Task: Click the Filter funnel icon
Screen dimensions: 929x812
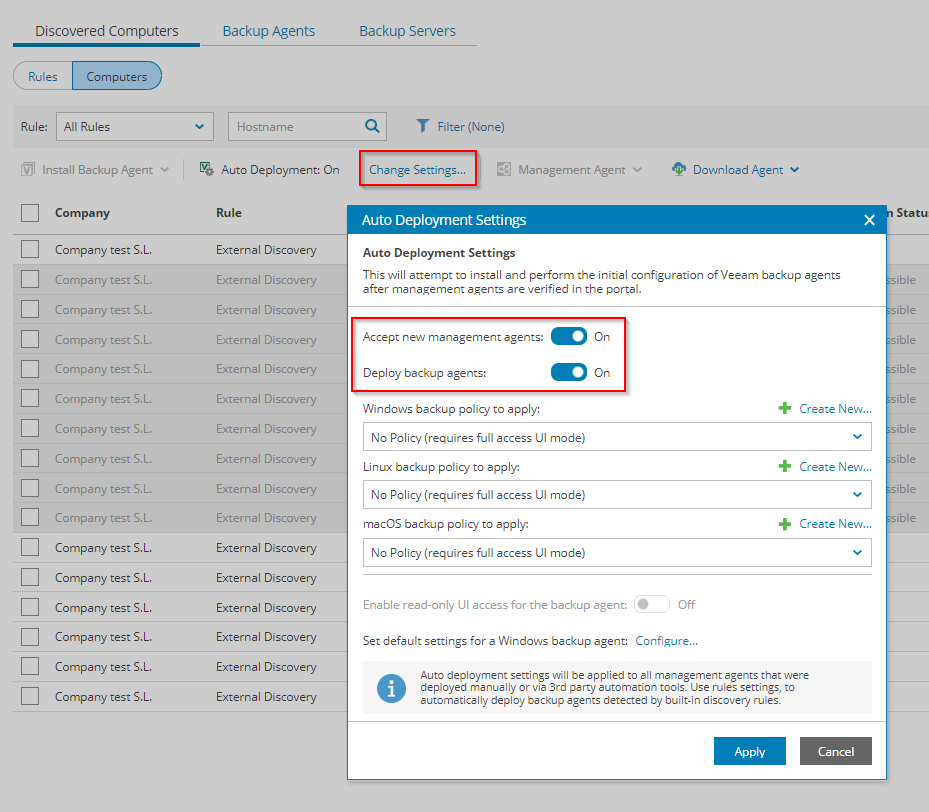Action: 423,126
